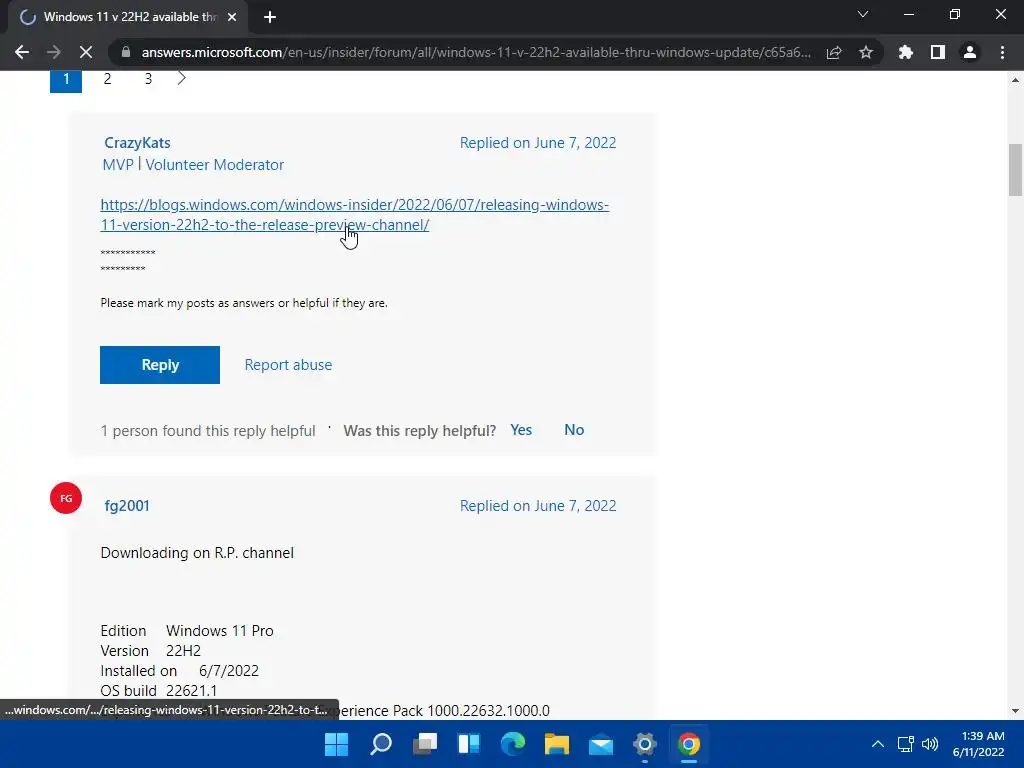Click the vertical scrollbar thumb

(1015, 170)
